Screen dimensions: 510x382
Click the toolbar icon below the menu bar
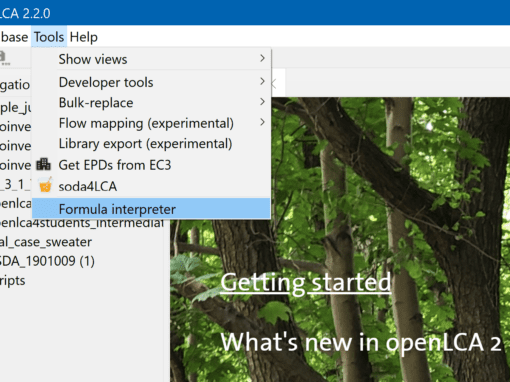(x=4, y=58)
